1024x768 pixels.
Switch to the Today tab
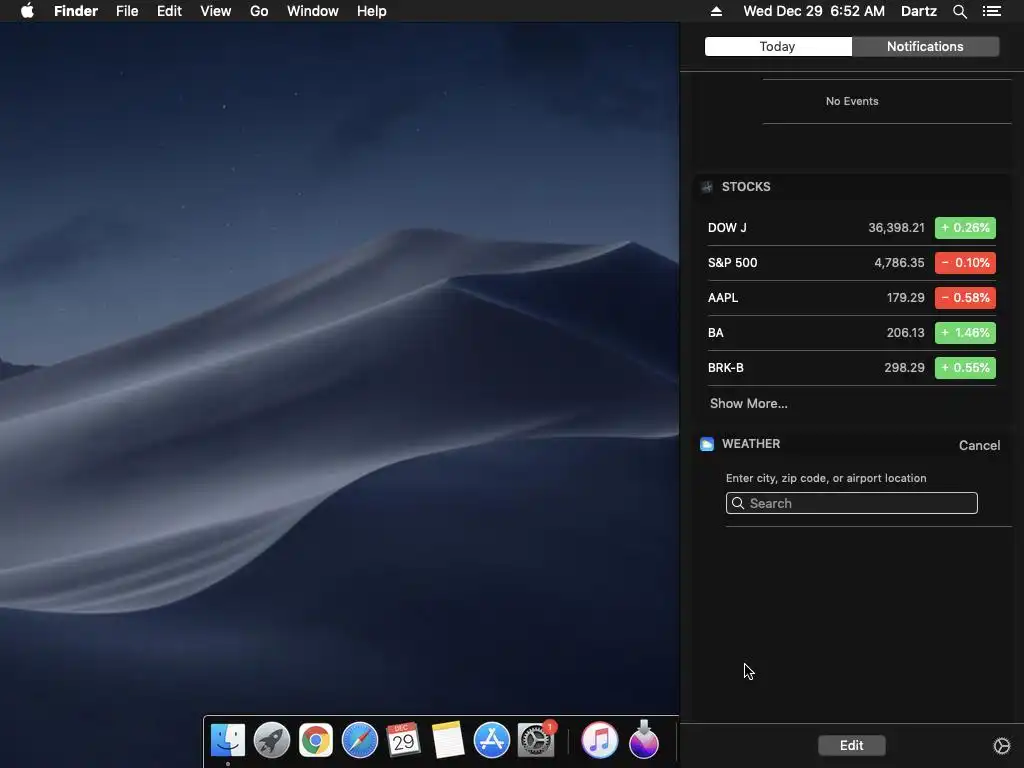778,46
